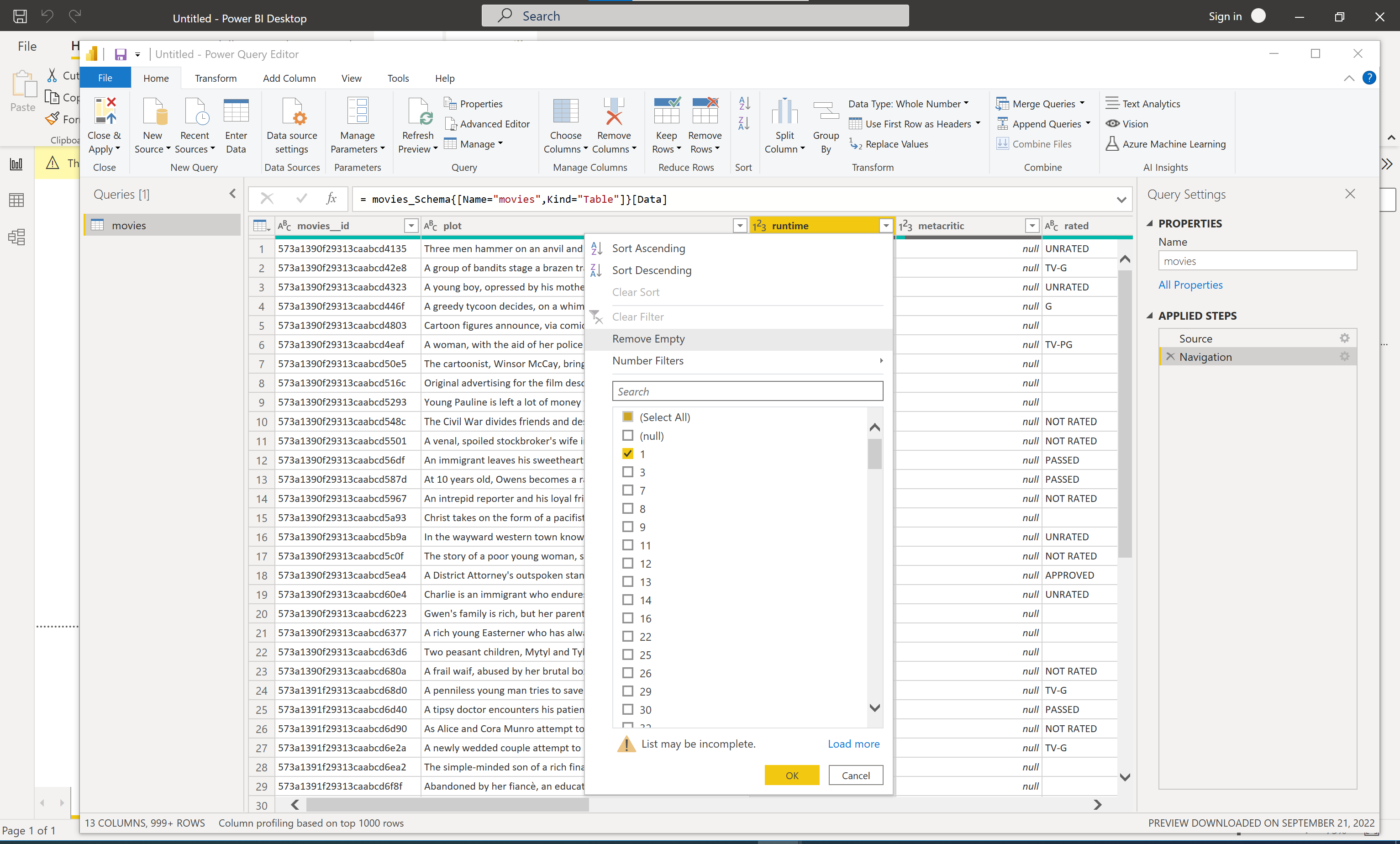This screenshot has height=844, width=1400.
Task: Click the Split Column icon
Action: click(784, 110)
